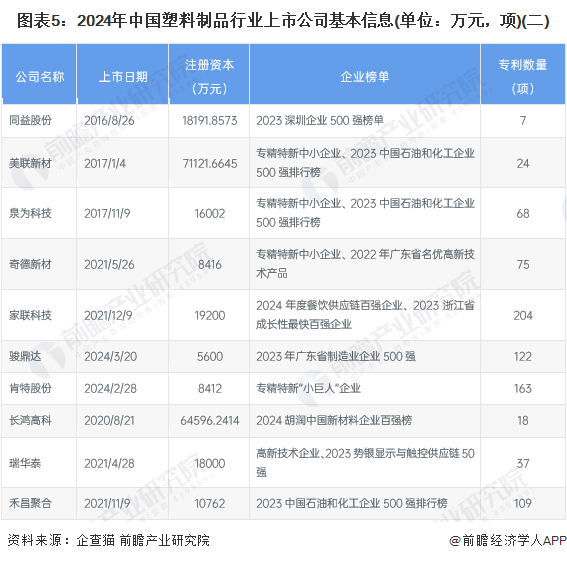Screen dimensions: 567x561
Task: Click the listing date 2017/1/4
Action: 105,163
